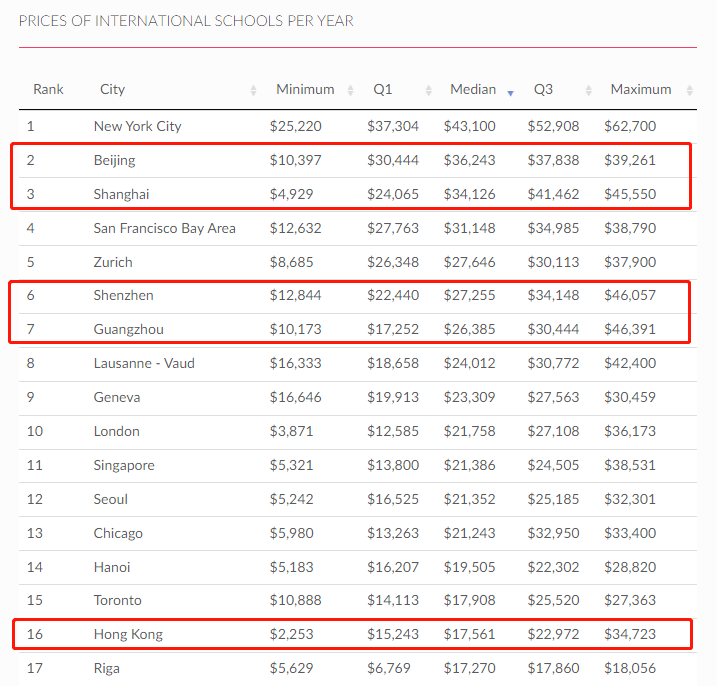
Task: Click the City column sort arrows
Action: pyautogui.click(x=254, y=90)
